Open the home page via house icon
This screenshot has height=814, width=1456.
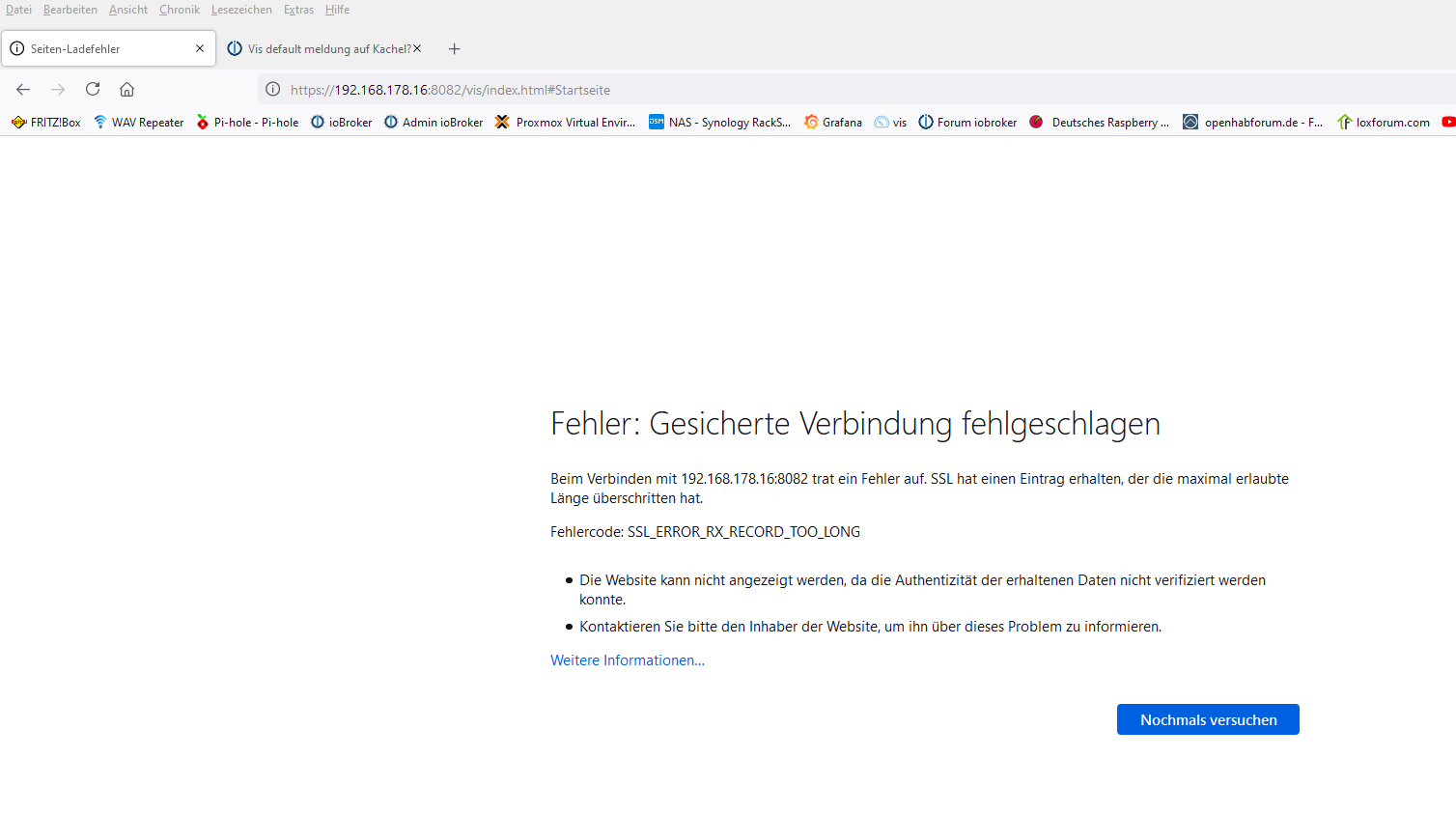pos(126,89)
